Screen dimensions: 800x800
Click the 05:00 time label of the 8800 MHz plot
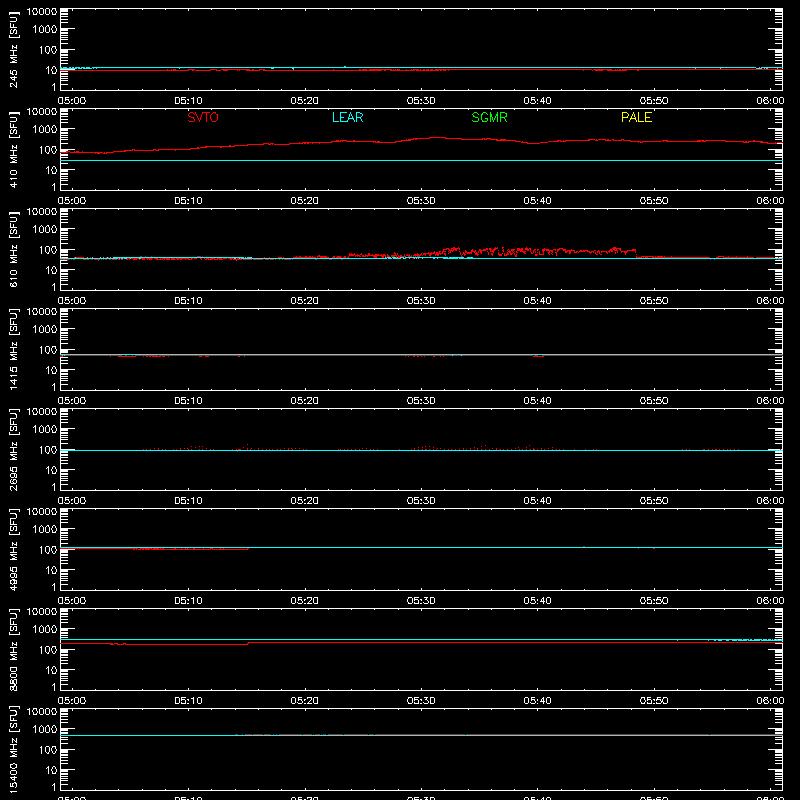click(x=72, y=701)
